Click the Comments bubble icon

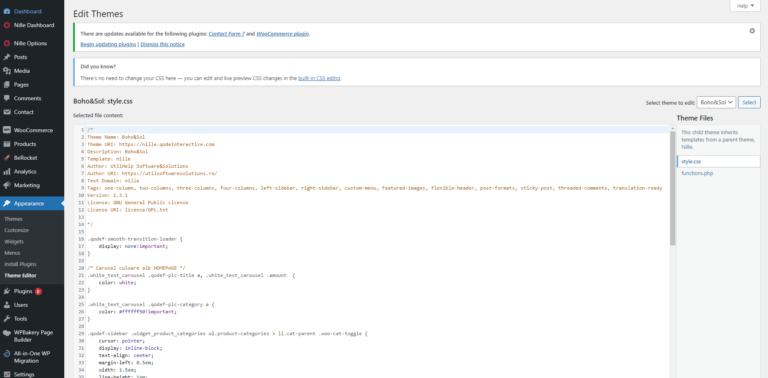[7, 98]
